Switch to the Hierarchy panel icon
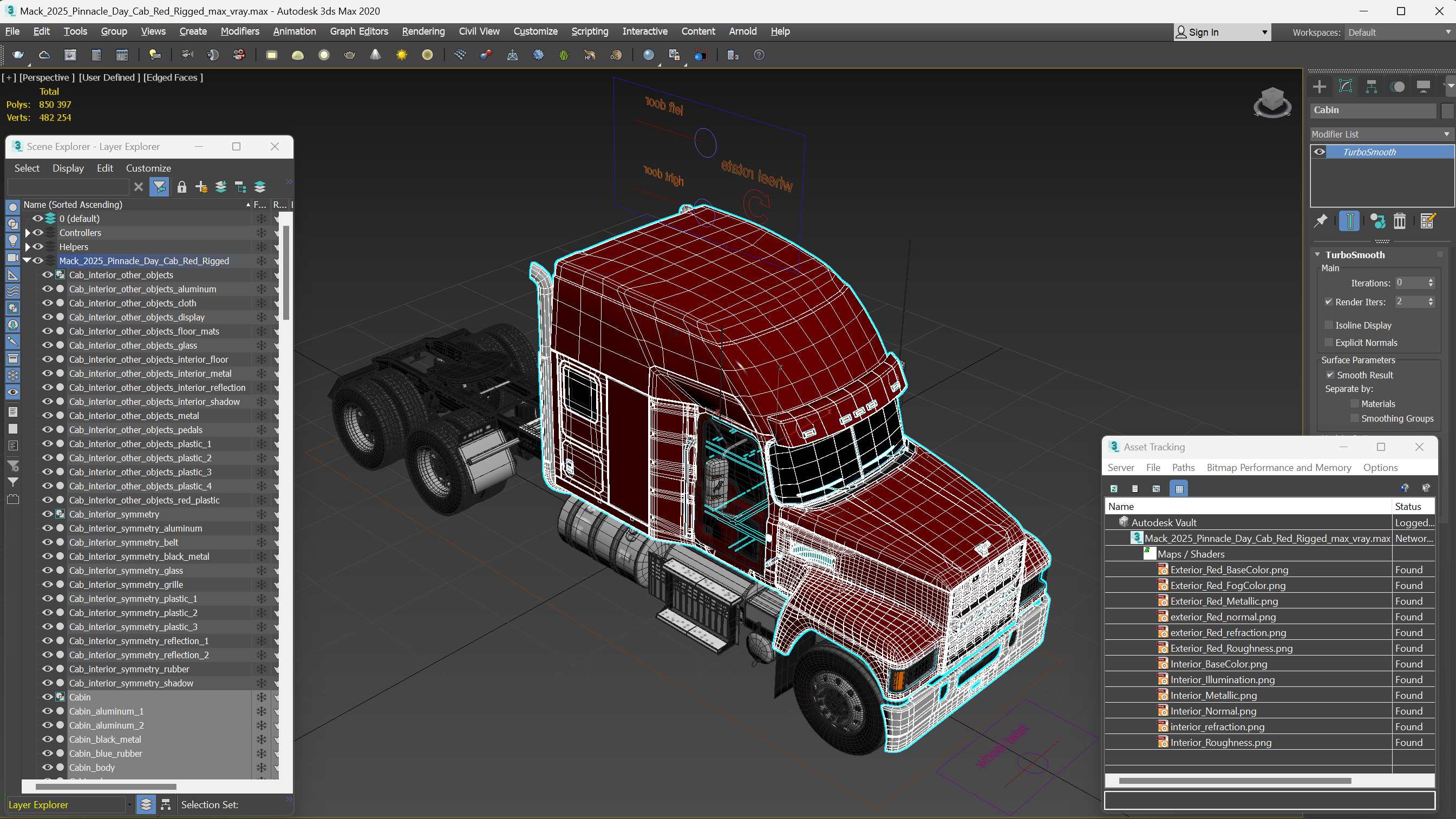The width and height of the screenshot is (1456, 819). 1371,87
